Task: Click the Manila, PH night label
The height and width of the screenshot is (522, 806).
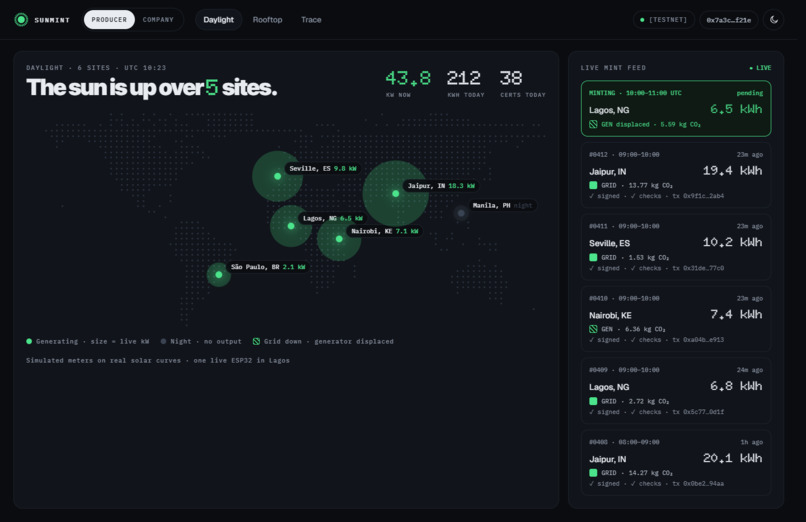Action: click(503, 206)
